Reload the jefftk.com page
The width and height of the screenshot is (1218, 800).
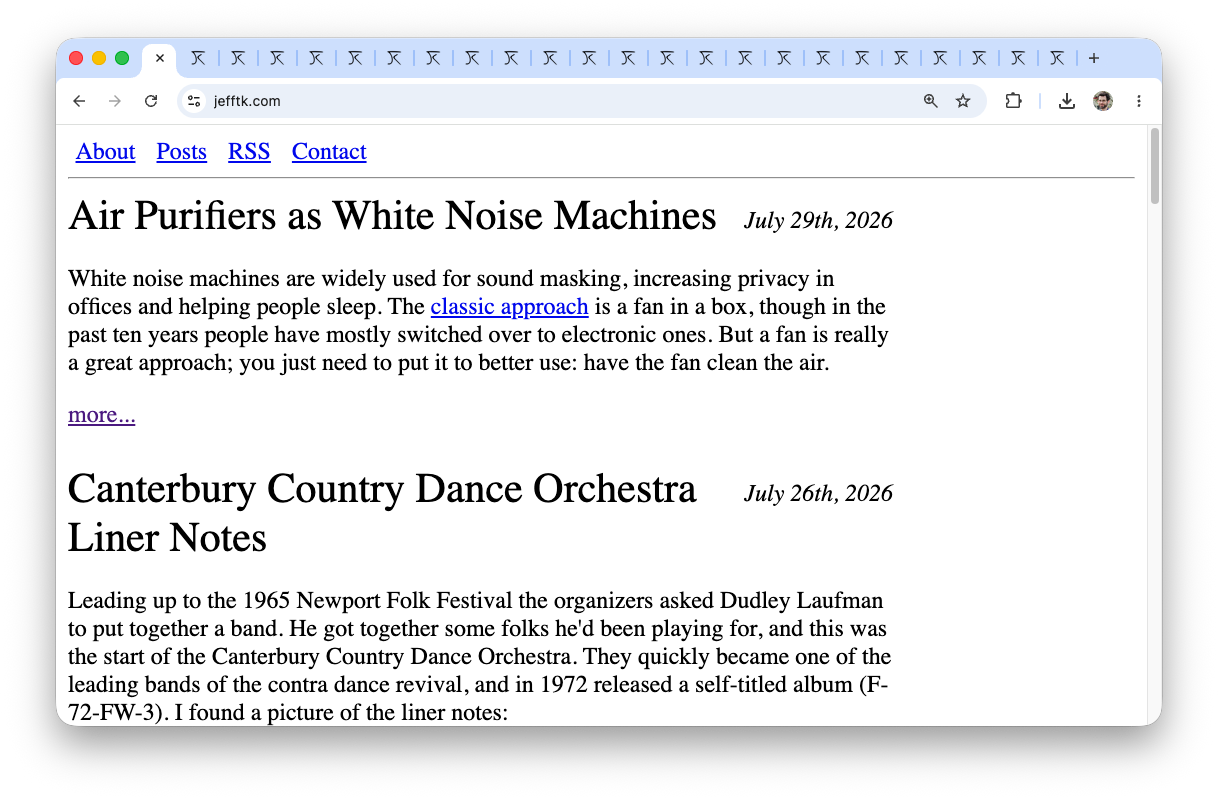click(151, 101)
